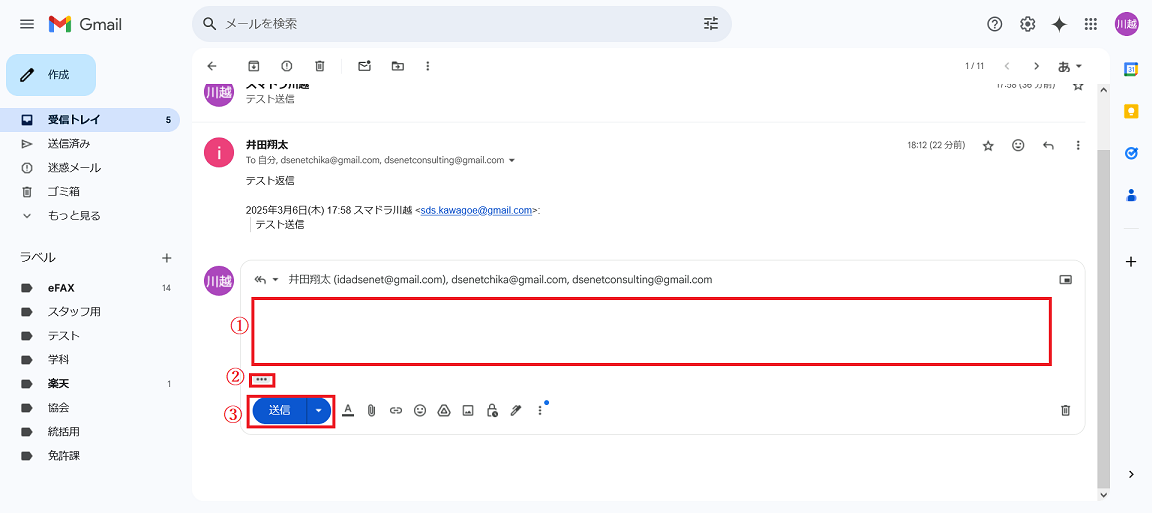Click the insert photo icon

click(468, 410)
